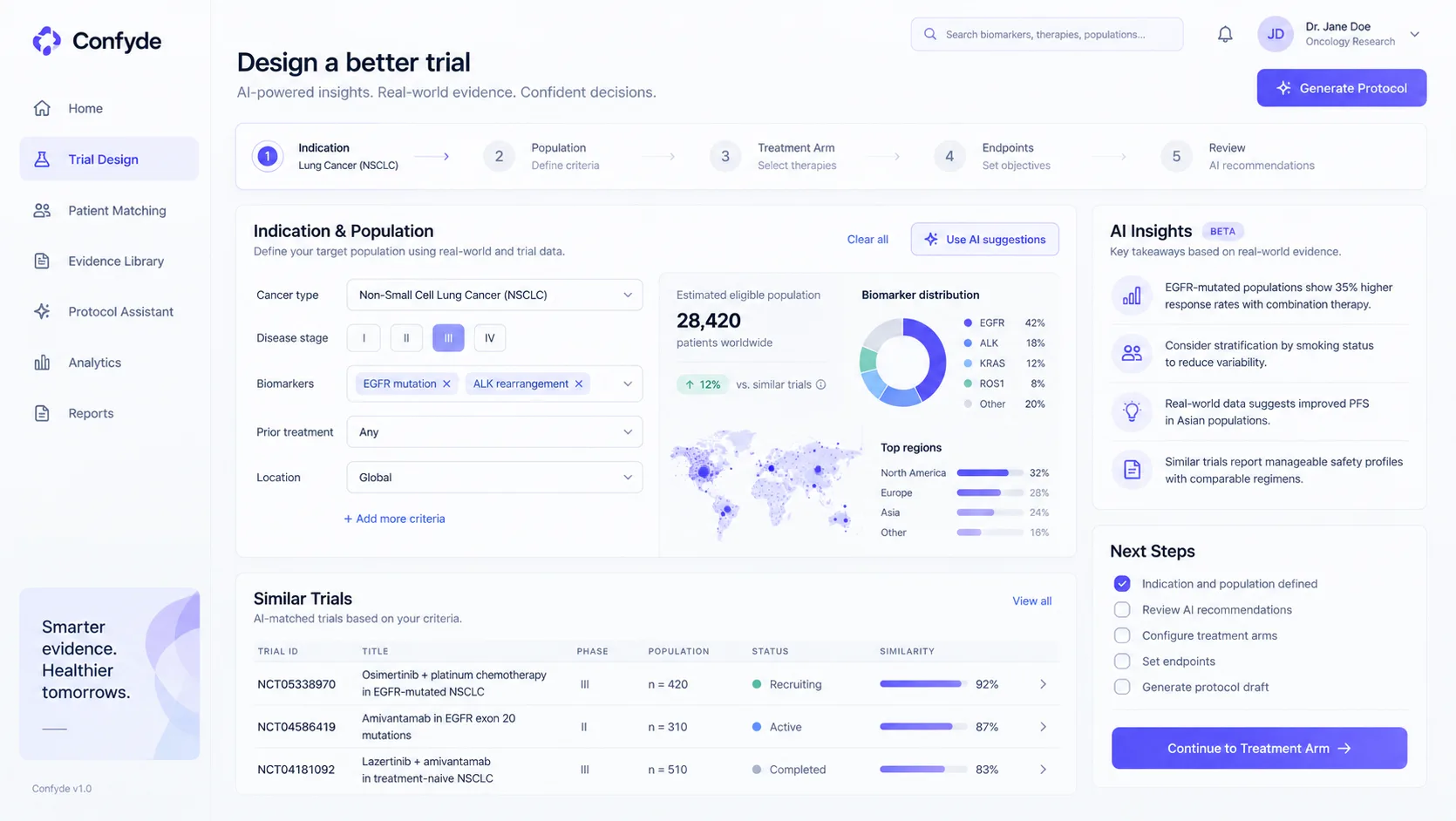Open notifications bell icon
The width and height of the screenshot is (1456, 821).
[1225, 34]
